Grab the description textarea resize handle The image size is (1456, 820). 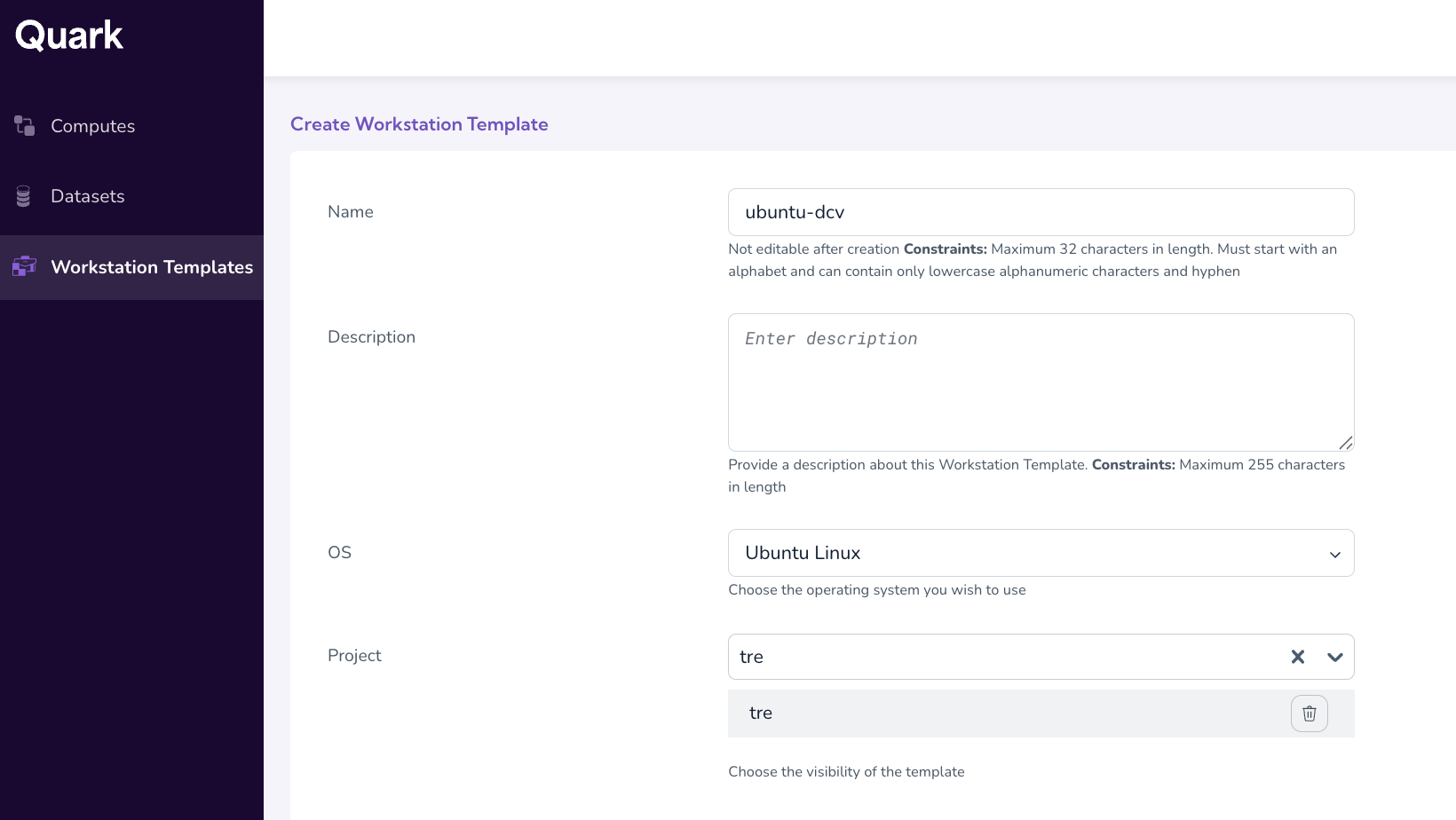1346,443
